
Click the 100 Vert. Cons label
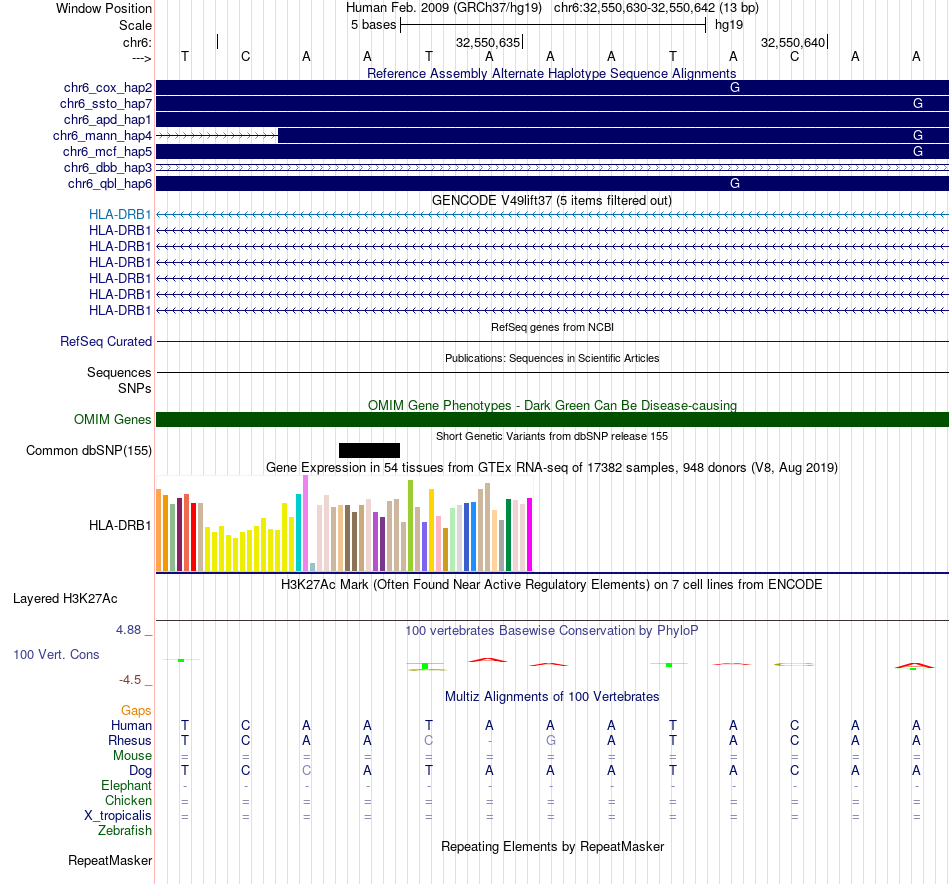click(56, 654)
